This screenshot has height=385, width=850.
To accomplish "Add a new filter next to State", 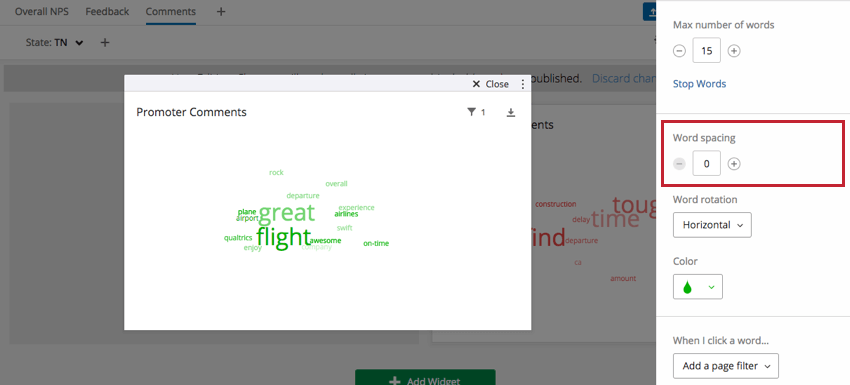I will click(105, 42).
